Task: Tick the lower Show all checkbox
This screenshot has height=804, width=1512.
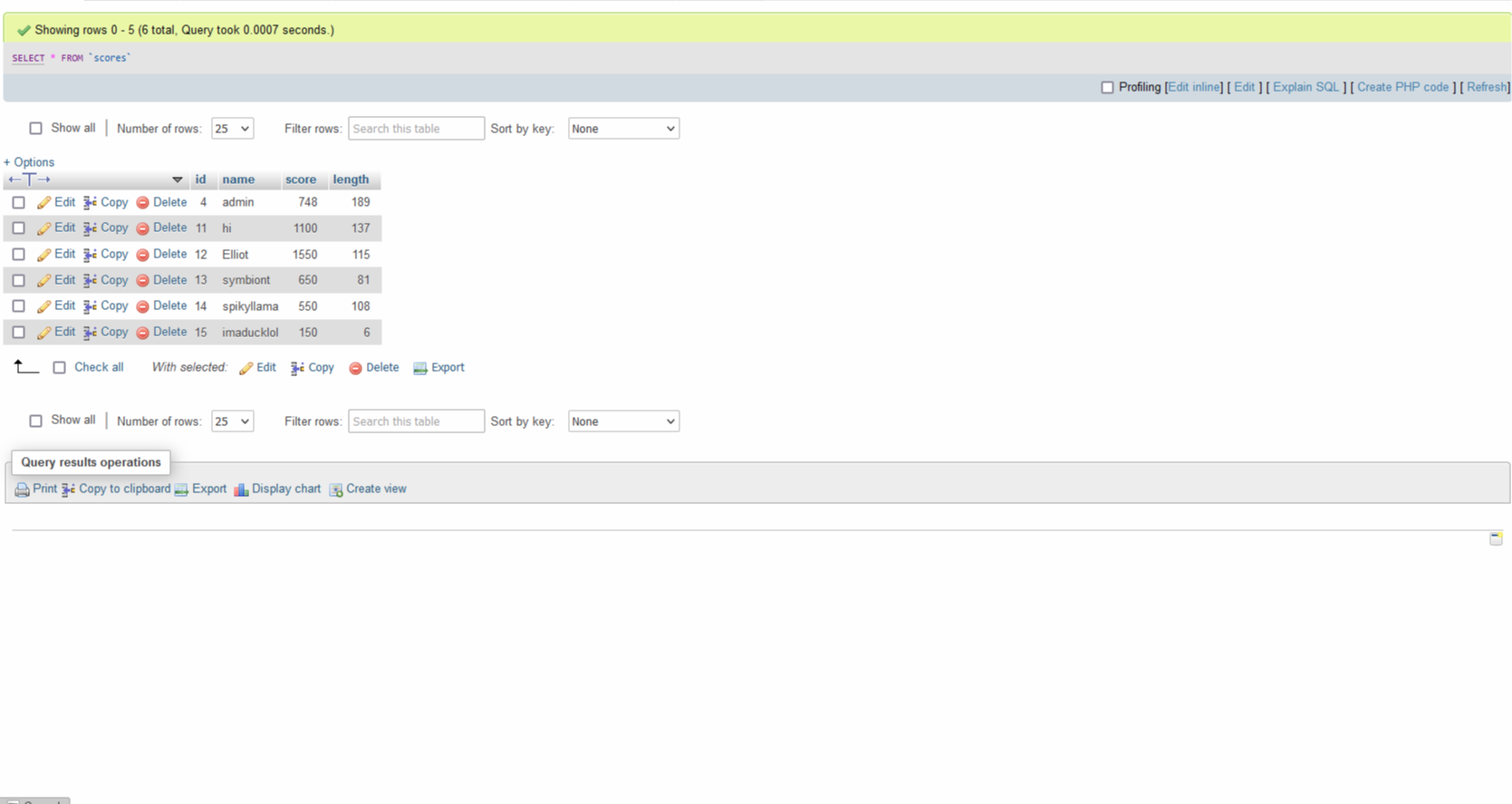Action: coord(35,421)
